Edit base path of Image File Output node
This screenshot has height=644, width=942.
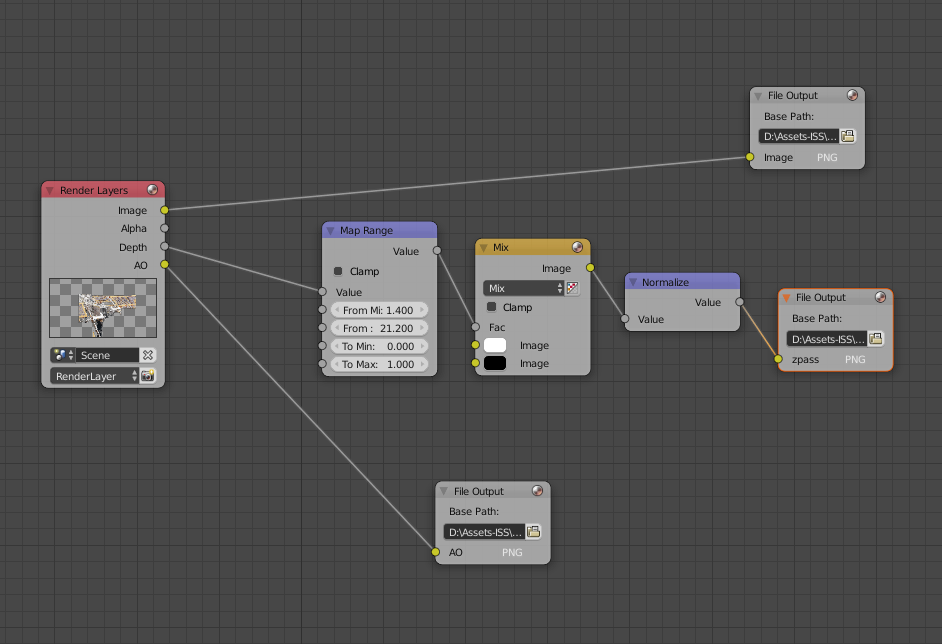pyautogui.click(x=799, y=136)
